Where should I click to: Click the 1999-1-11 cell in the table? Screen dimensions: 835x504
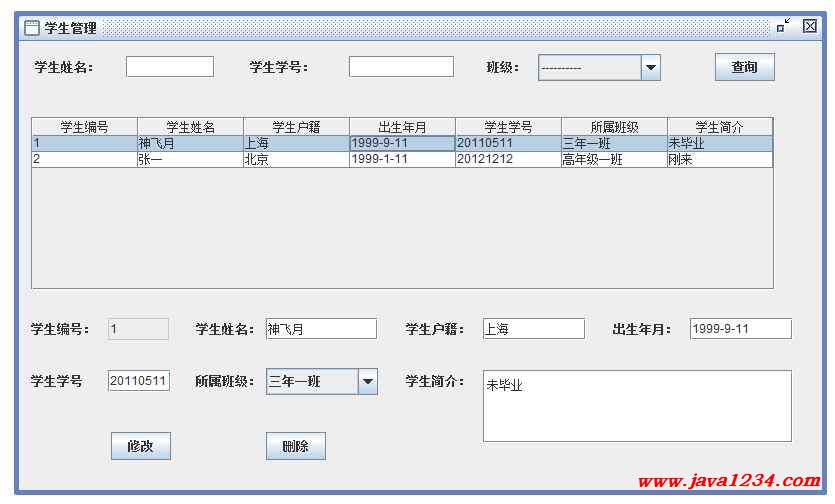(402, 159)
